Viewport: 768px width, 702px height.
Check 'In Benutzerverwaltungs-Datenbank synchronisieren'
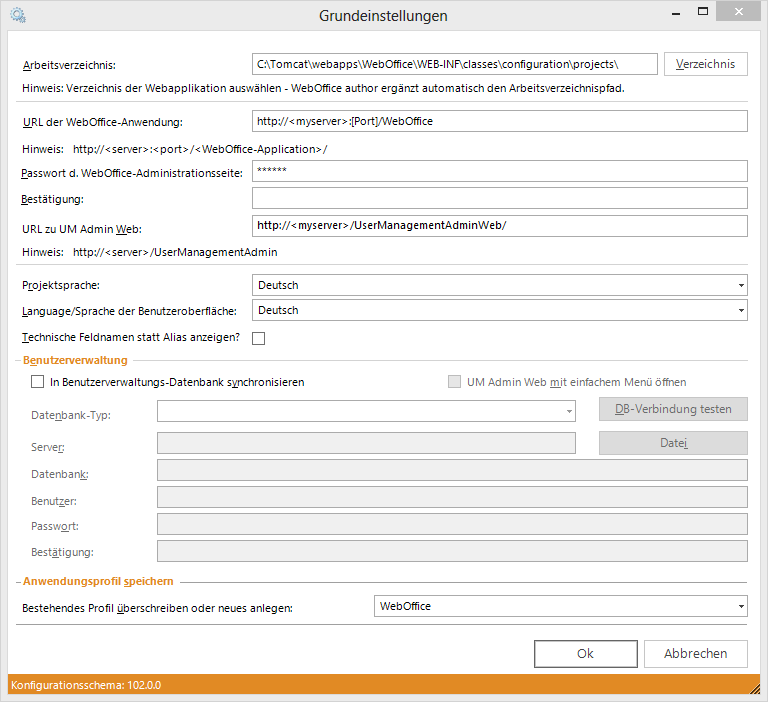pos(38,382)
